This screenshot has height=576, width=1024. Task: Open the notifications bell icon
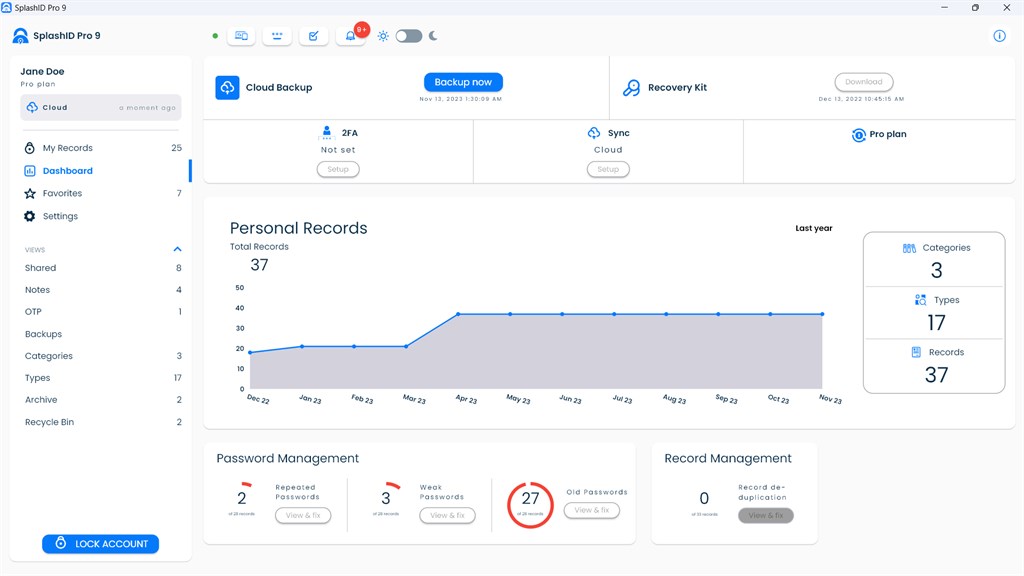point(351,36)
